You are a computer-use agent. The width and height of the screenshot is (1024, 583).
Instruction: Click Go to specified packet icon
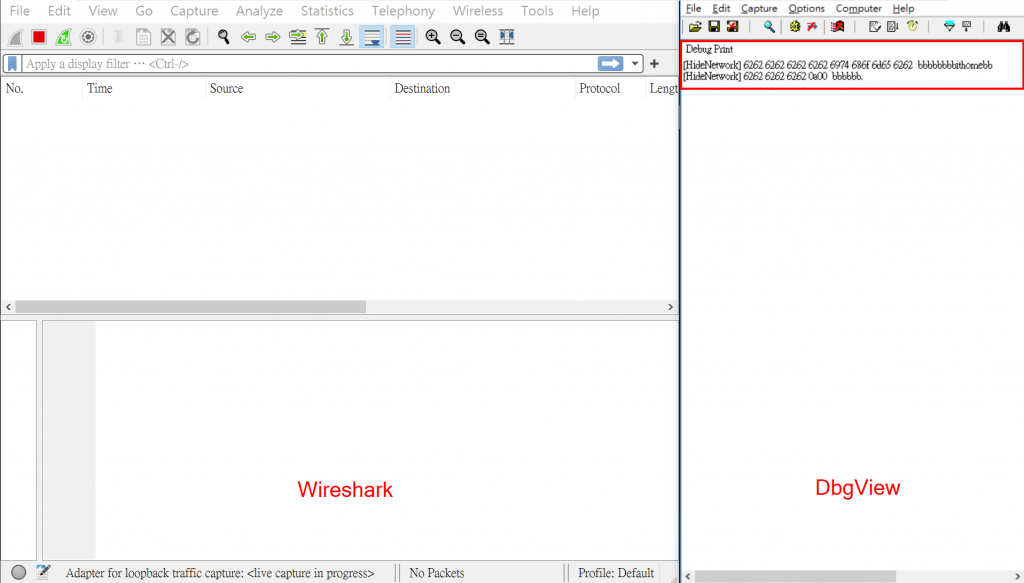[298, 37]
